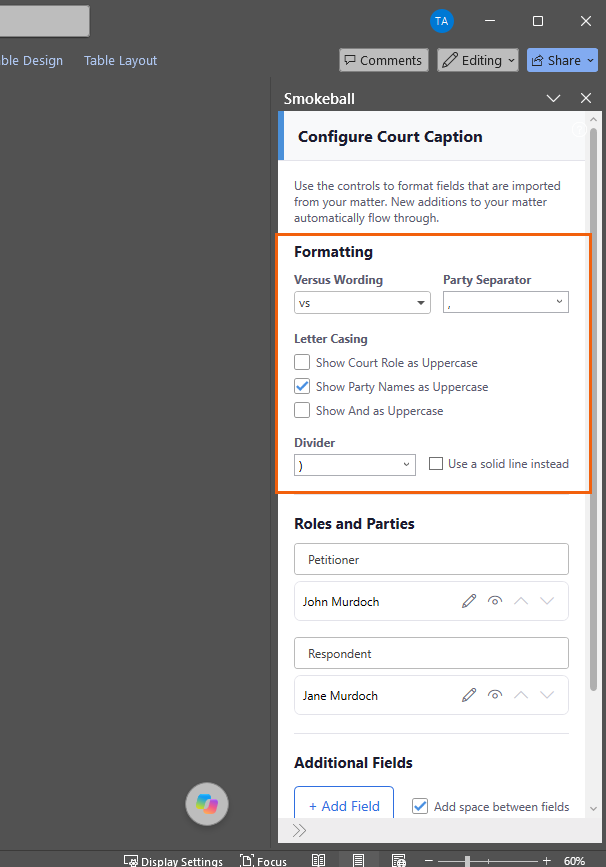Click the Copilot floating icon
This screenshot has width=606, height=867.
click(x=207, y=804)
